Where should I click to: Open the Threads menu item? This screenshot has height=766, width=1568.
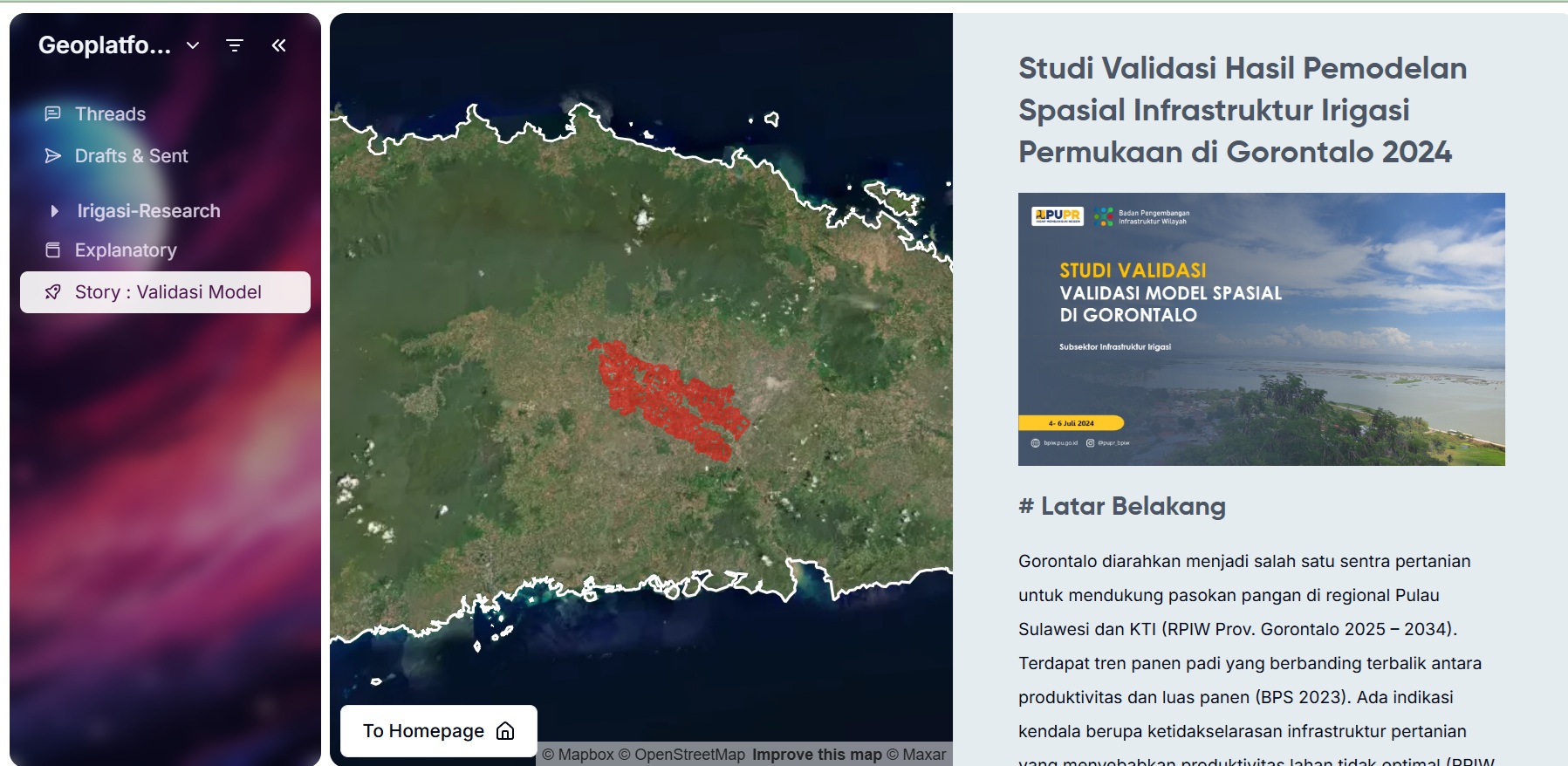tap(110, 114)
